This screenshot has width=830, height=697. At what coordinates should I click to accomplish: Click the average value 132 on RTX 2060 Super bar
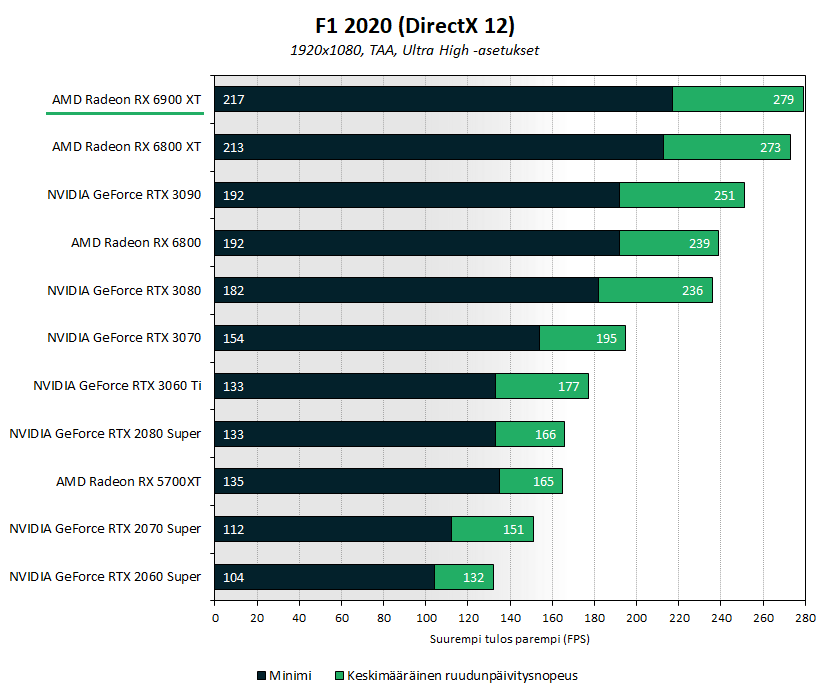point(474,578)
